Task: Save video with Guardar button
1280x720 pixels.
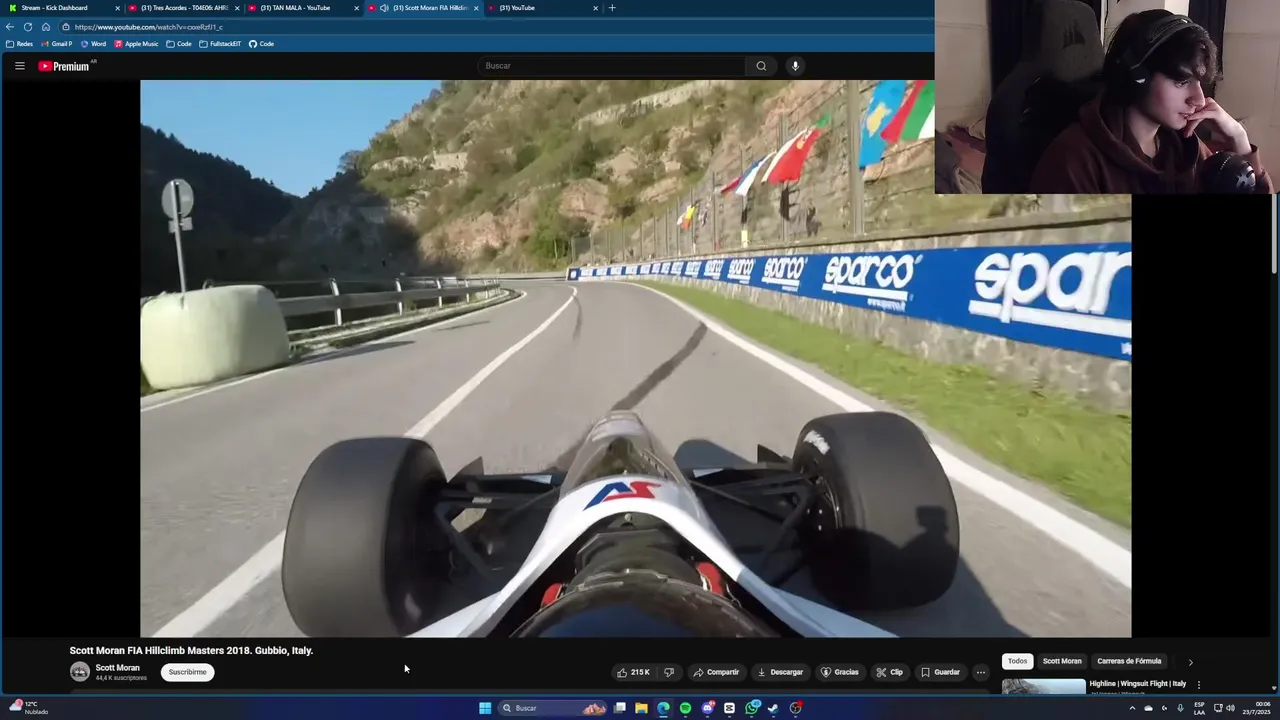Action: click(x=940, y=672)
